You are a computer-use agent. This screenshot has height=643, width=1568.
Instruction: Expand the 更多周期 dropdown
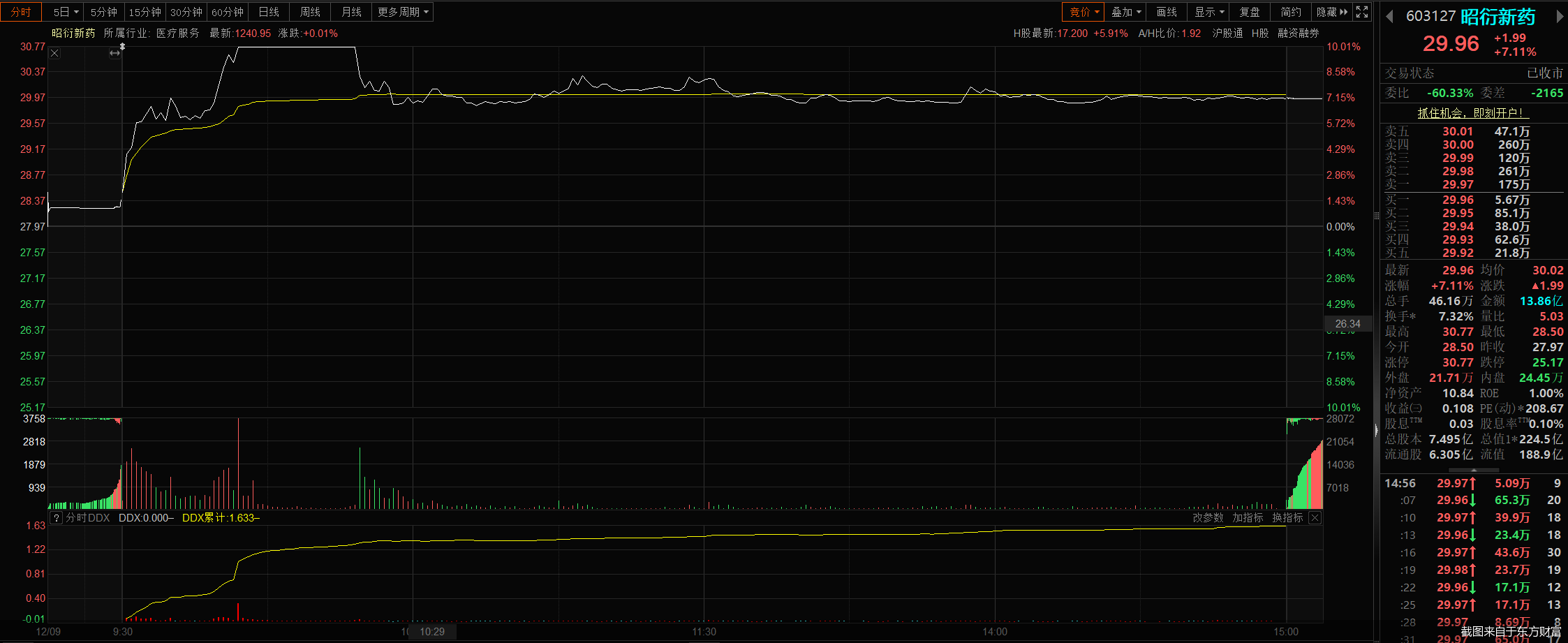click(403, 12)
